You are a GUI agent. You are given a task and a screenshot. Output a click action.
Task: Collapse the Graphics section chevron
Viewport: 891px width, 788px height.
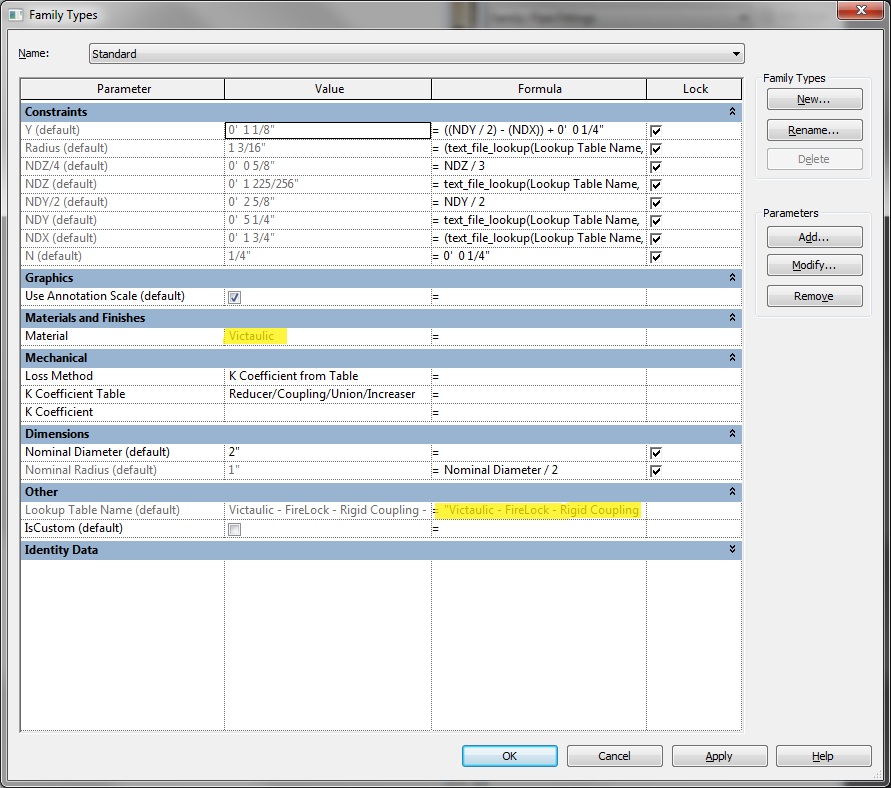tap(732, 278)
